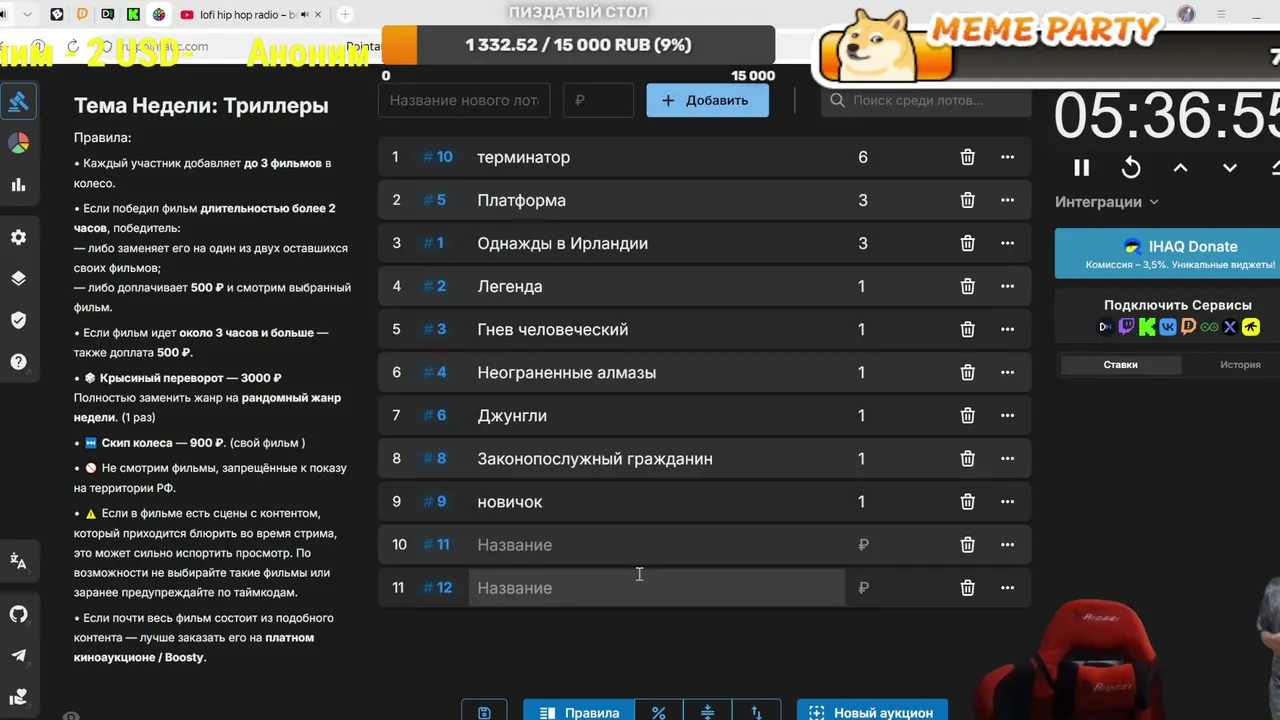The height and width of the screenshot is (720, 1280).
Task: Reset the timer with the circular arrow
Action: (x=1131, y=168)
